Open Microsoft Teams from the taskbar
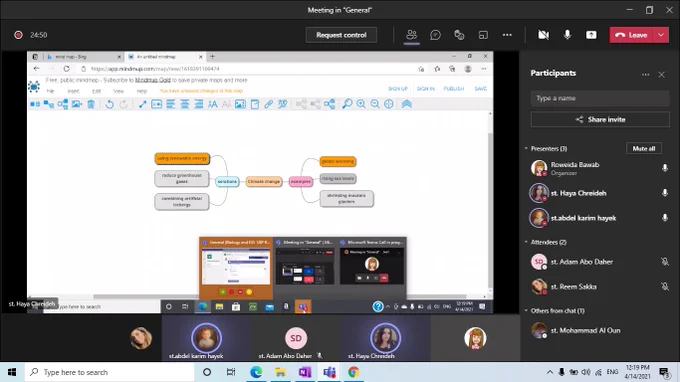 pos(329,372)
